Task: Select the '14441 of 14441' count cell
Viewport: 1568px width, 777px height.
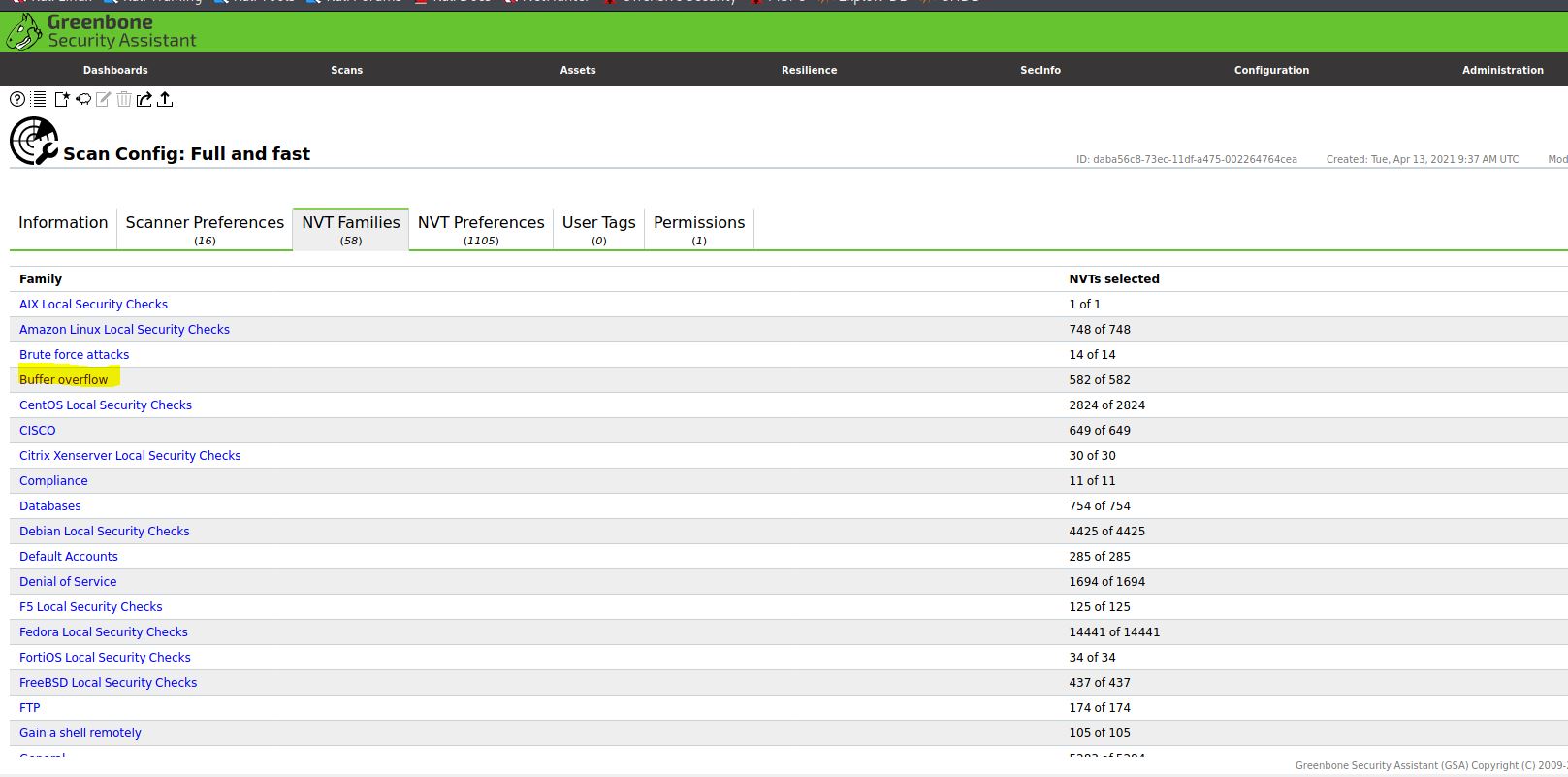Action: [1114, 632]
